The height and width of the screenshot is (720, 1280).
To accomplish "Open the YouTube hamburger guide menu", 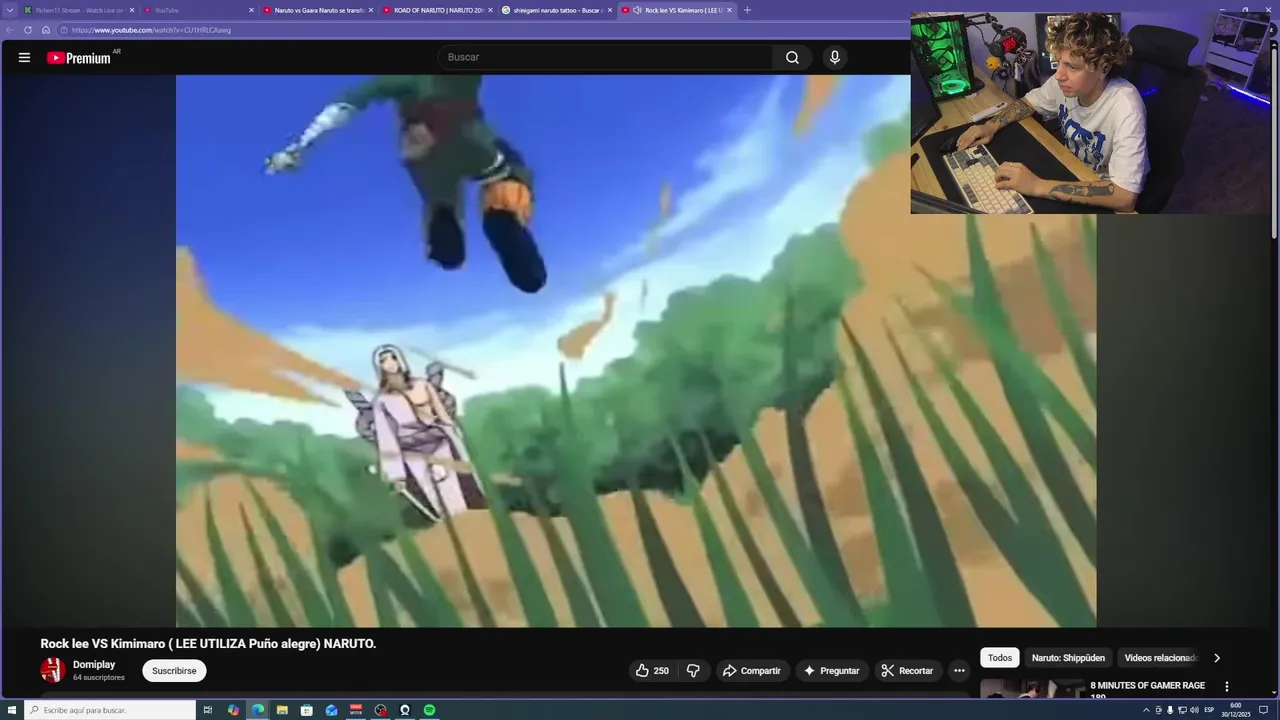I will point(24,57).
